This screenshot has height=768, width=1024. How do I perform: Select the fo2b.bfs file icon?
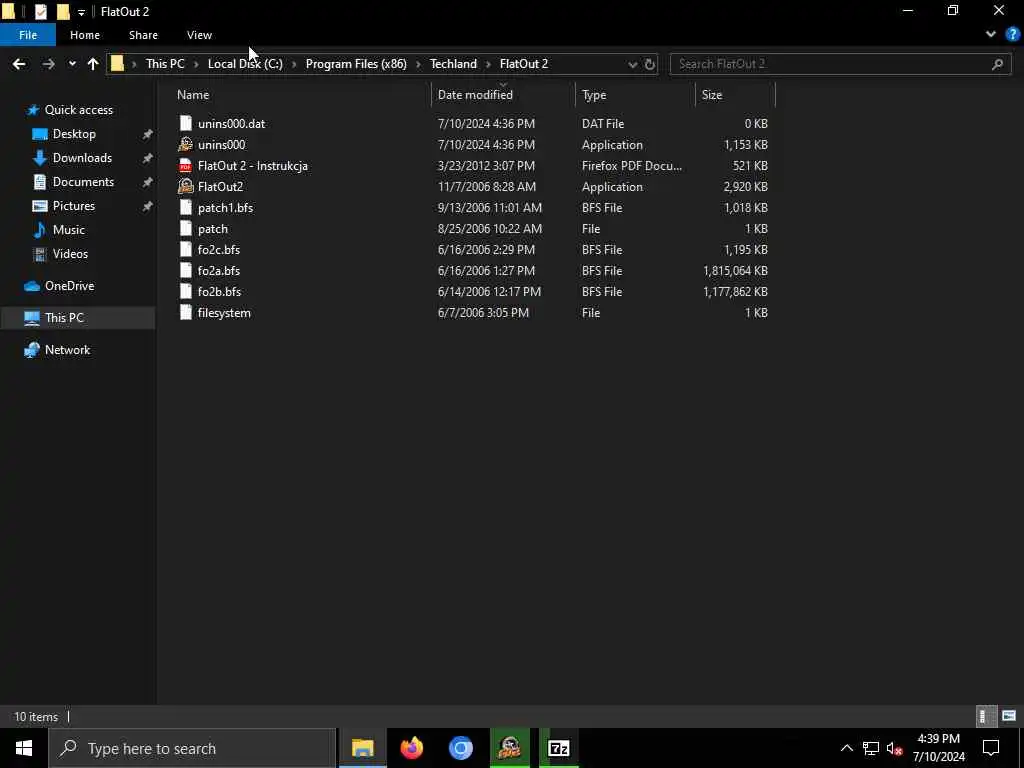tap(185, 291)
